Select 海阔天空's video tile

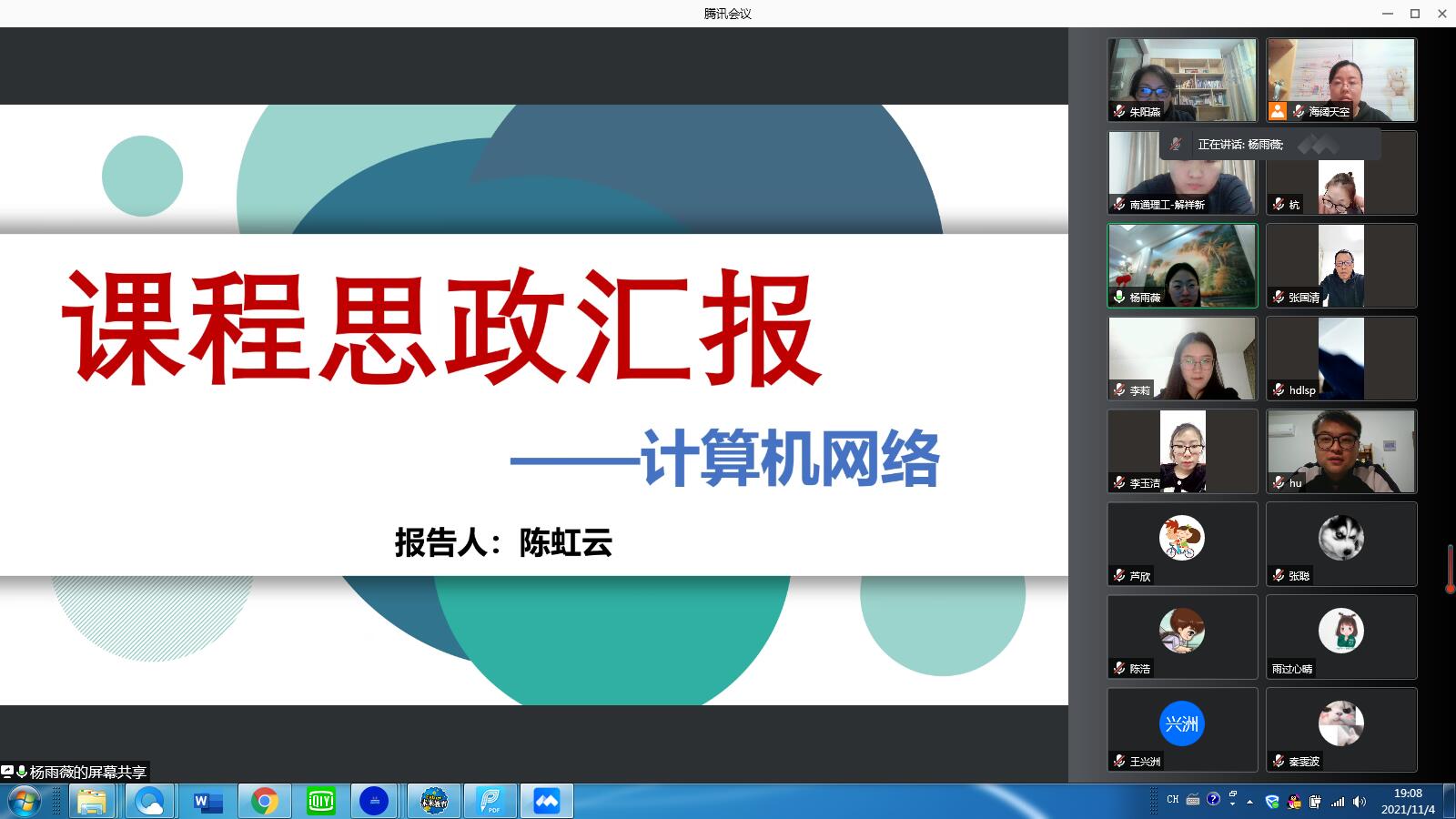(1341, 80)
